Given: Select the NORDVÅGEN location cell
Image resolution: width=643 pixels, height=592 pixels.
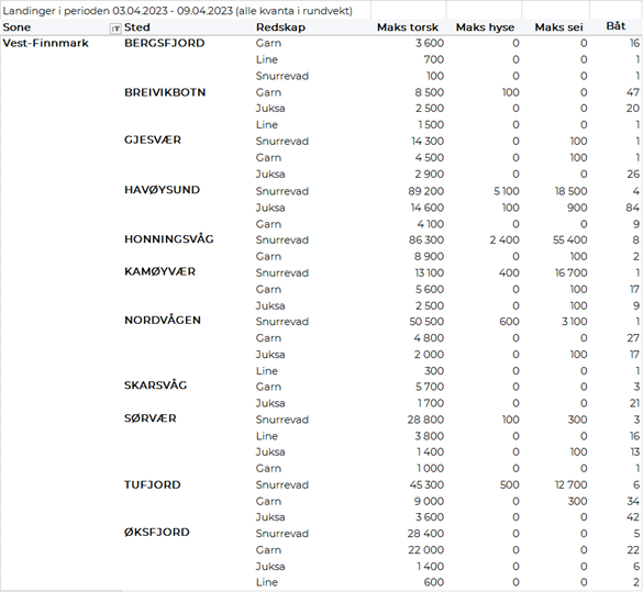Looking at the screenshot, I should click(x=162, y=321).
